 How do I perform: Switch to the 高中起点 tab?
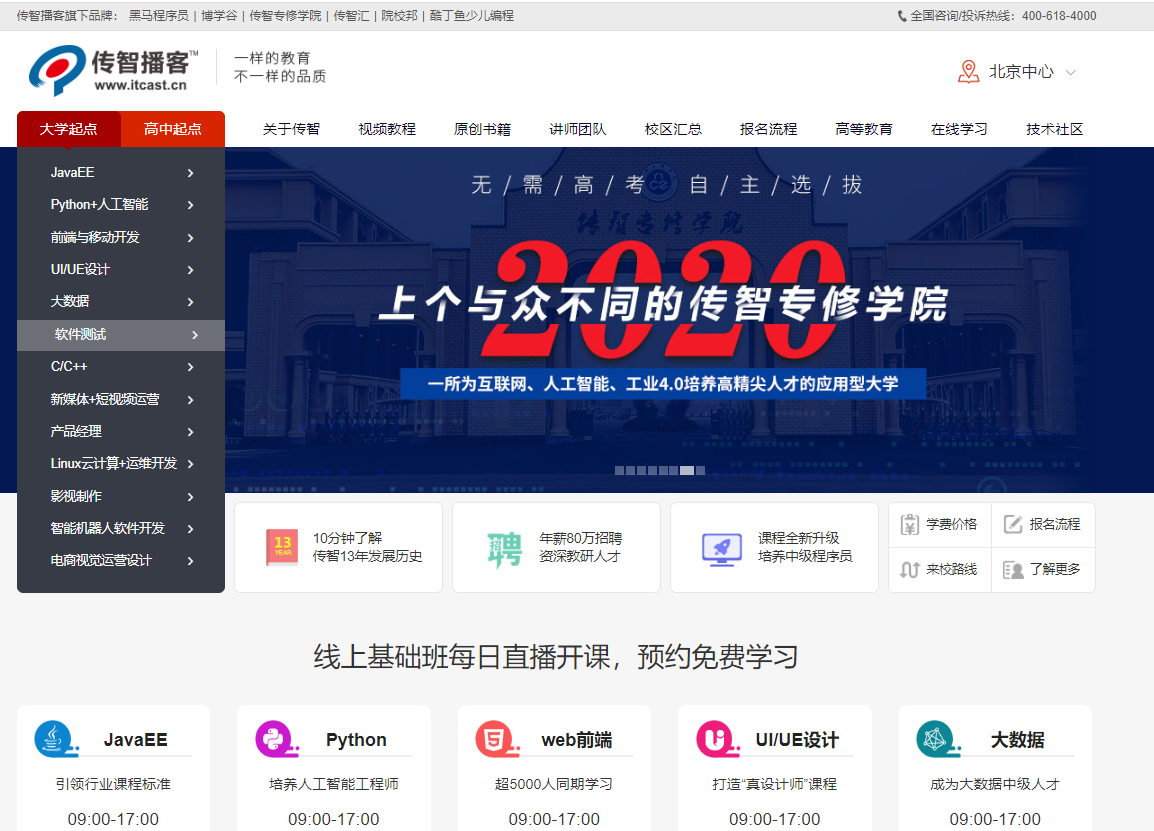pyautogui.click(x=173, y=130)
